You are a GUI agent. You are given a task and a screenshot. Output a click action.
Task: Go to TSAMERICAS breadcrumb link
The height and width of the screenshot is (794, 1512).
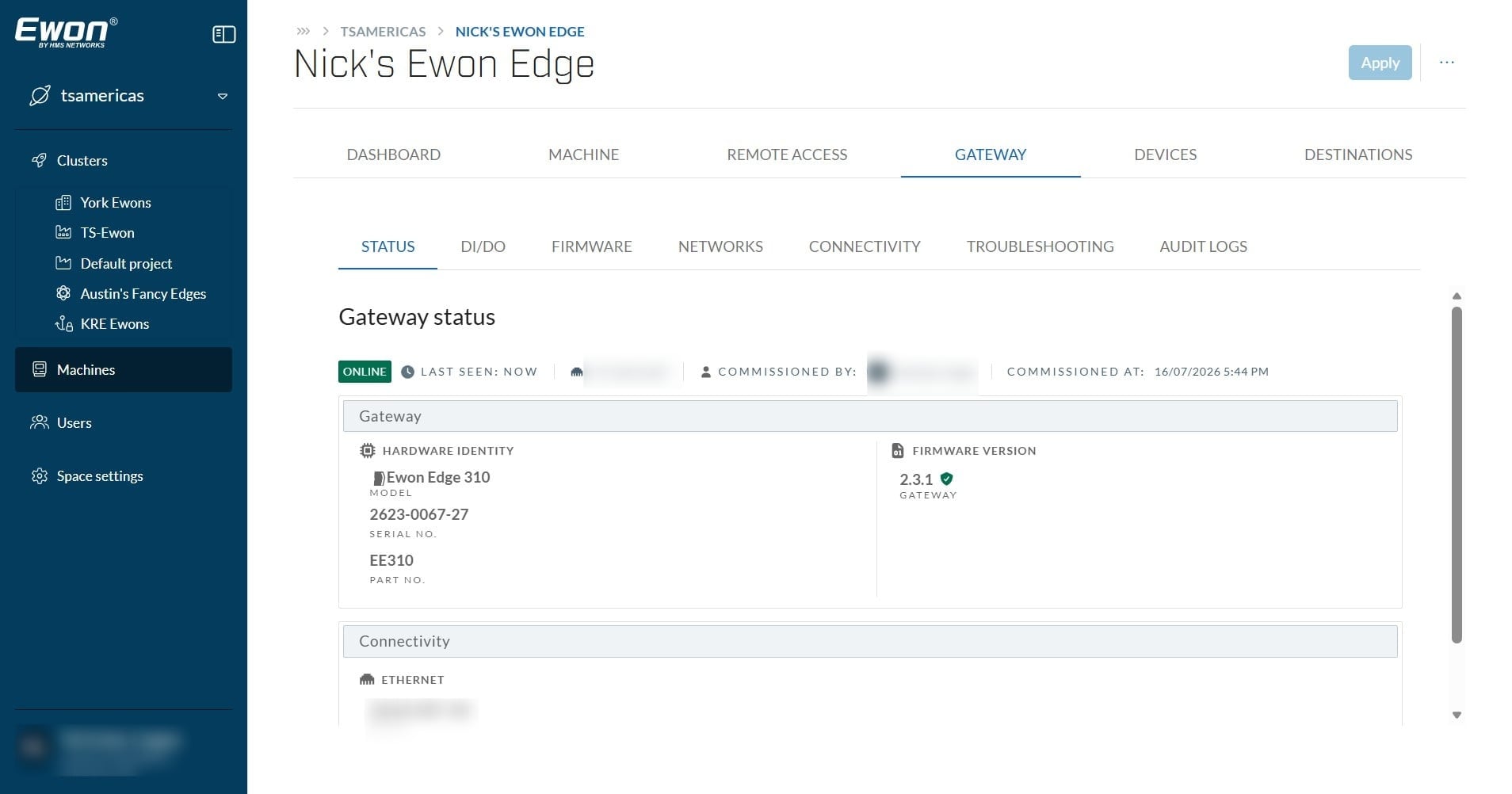tap(383, 32)
